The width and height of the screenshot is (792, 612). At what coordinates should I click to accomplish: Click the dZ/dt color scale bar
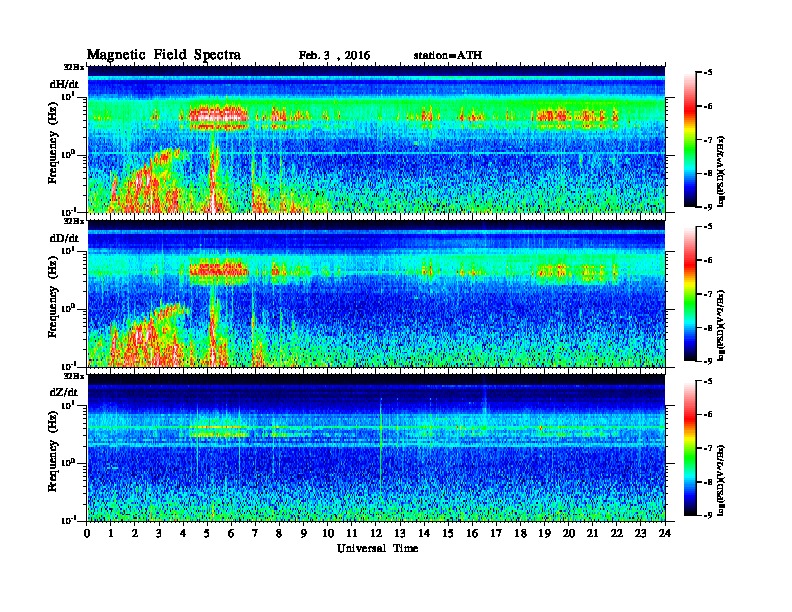click(690, 448)
